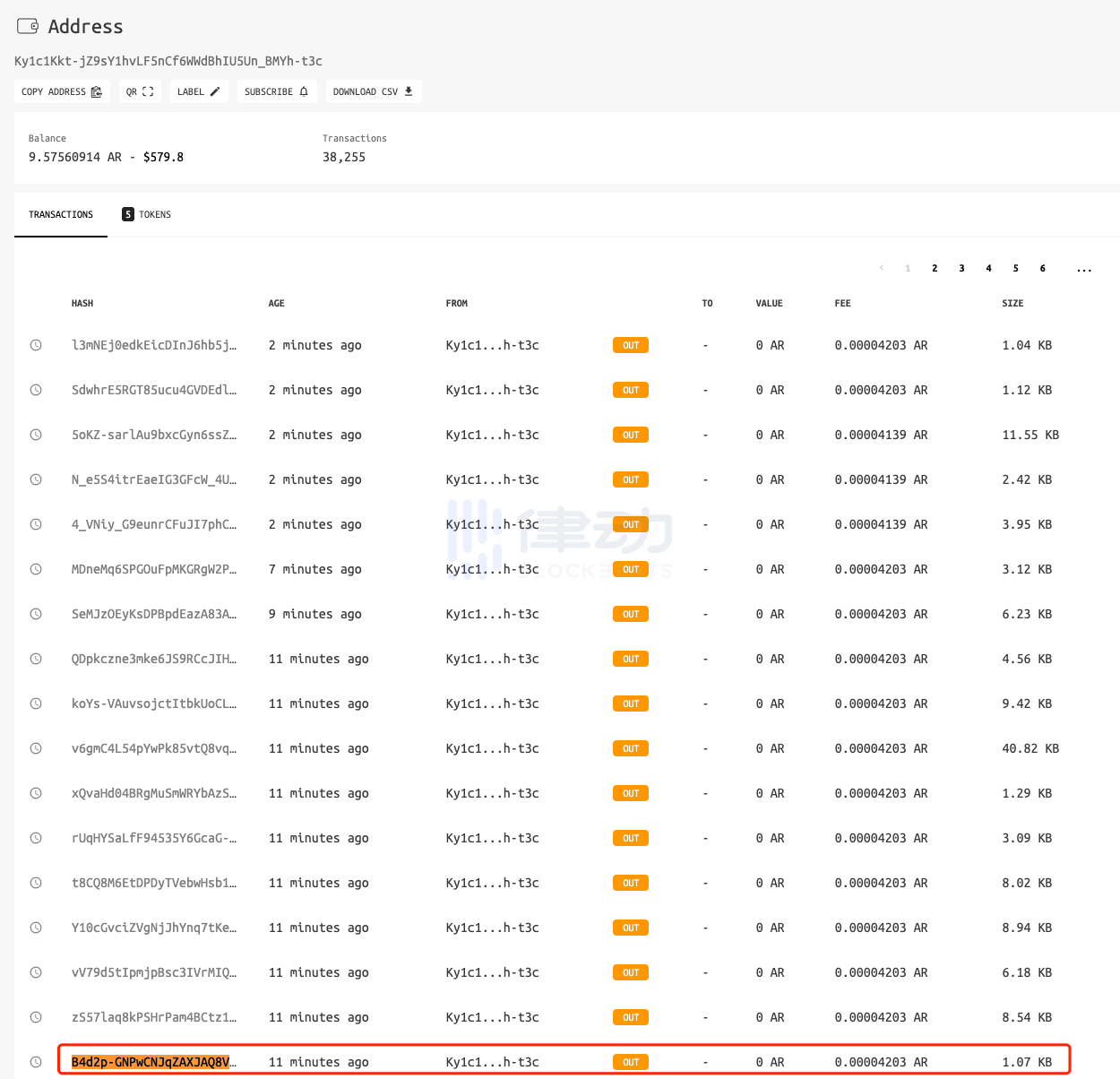Click clock icon of B4d2p-GNPwCN transaction row
The width and height of the screenshot is (1120, 1079).
click(36, 1062)
